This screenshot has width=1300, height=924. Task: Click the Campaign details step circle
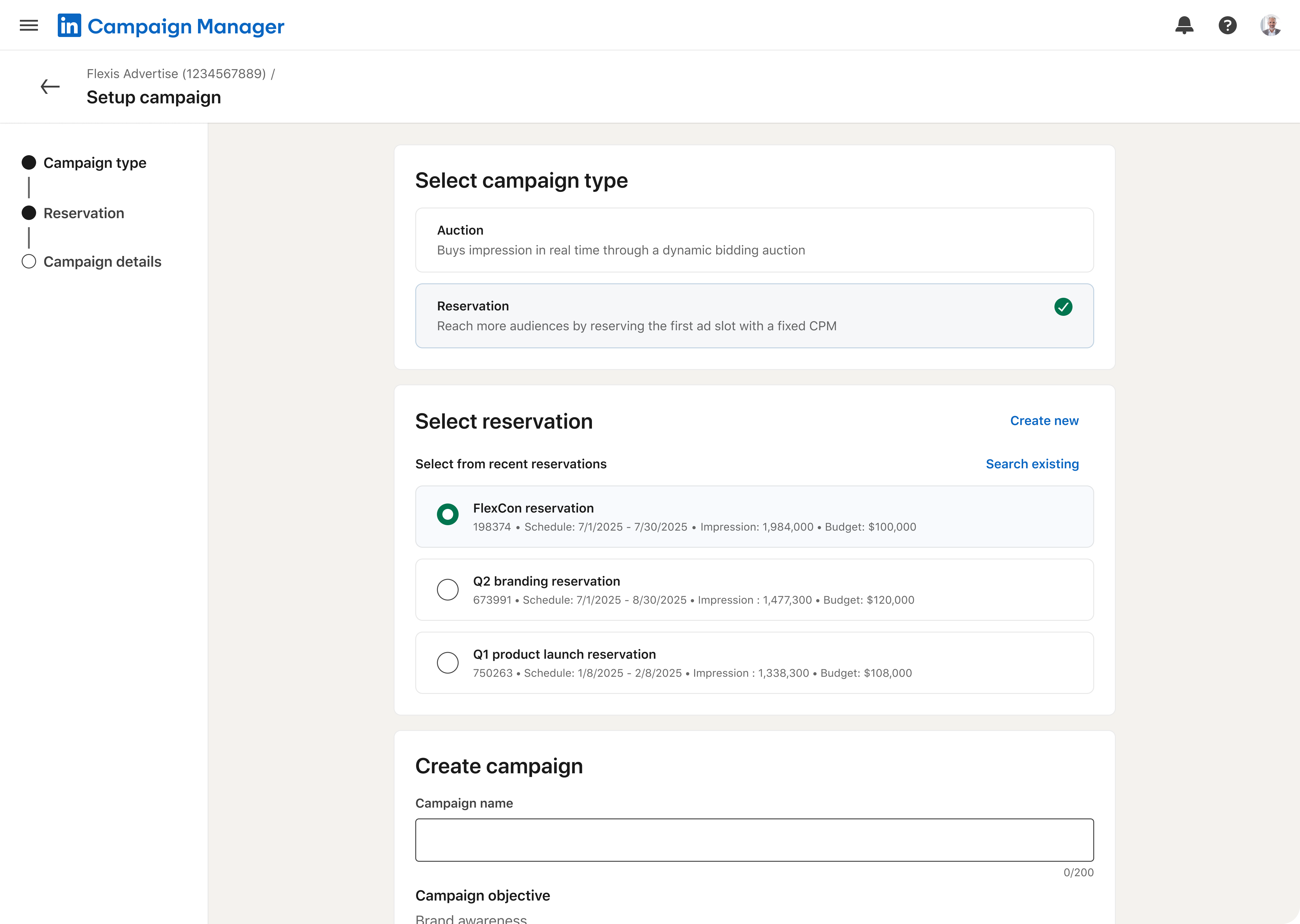(29, 261)
